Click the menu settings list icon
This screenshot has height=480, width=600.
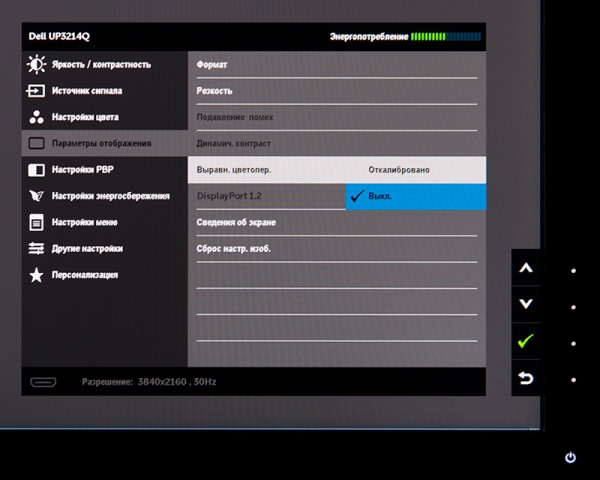coord(36,222)
